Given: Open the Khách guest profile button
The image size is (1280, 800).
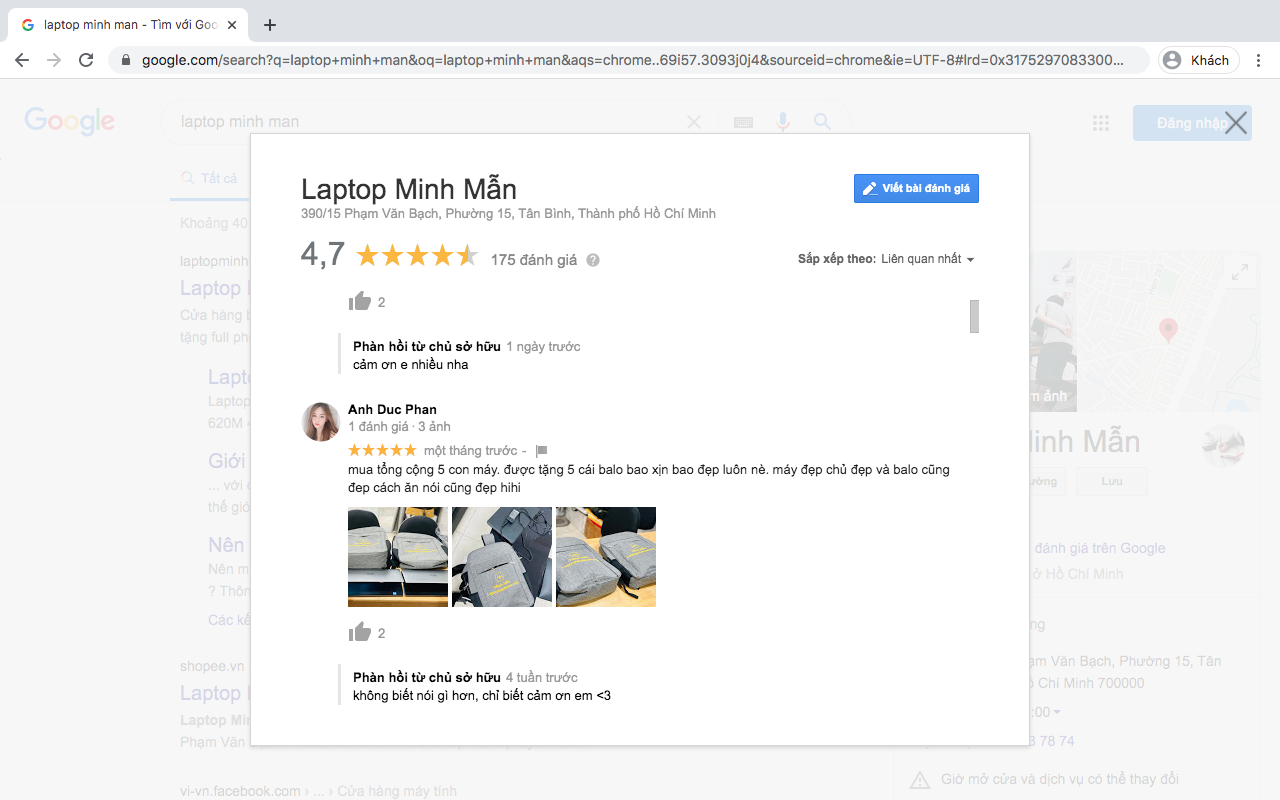Looking at the screenshot, I should point(1198,60).
